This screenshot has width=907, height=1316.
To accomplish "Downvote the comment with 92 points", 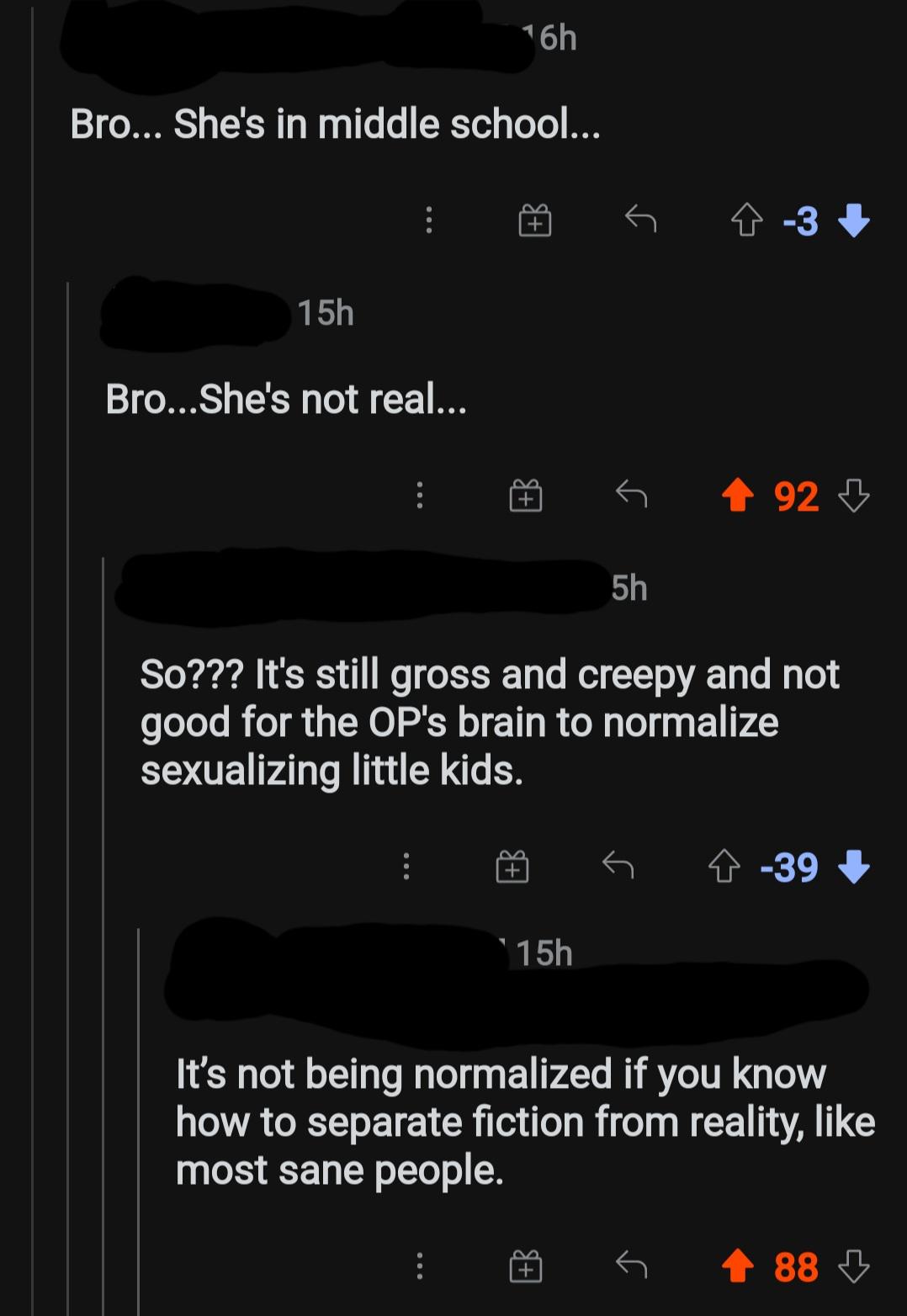I will pos(854,496).
